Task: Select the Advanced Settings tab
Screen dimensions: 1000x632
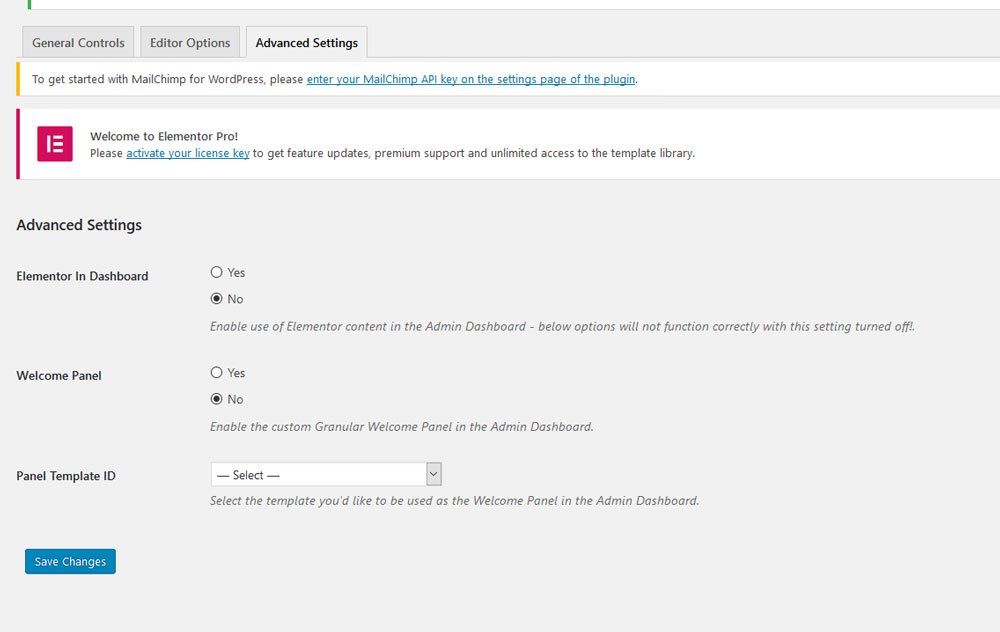Action: [306, 43]
